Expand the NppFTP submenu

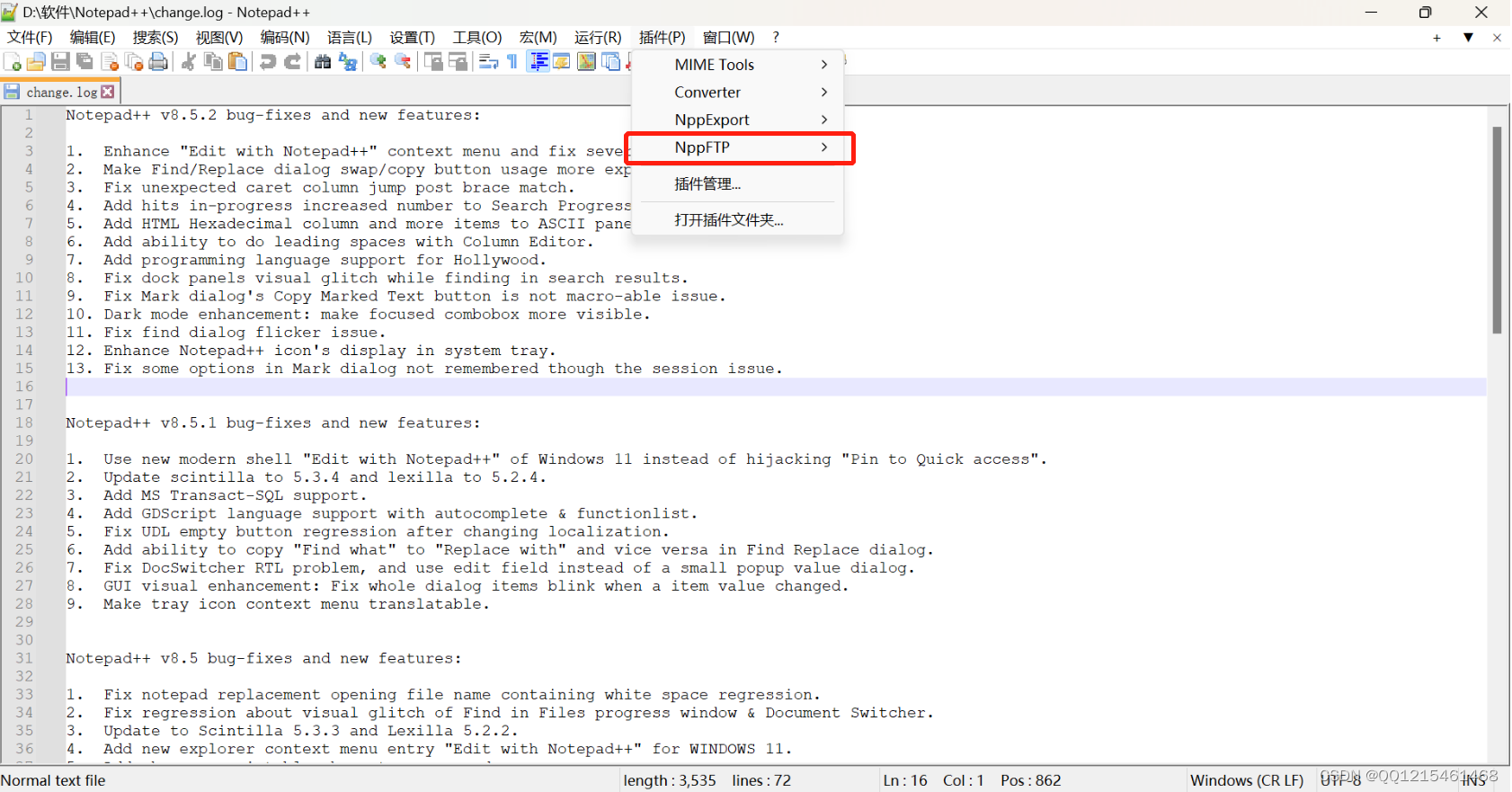click(738, 147)
